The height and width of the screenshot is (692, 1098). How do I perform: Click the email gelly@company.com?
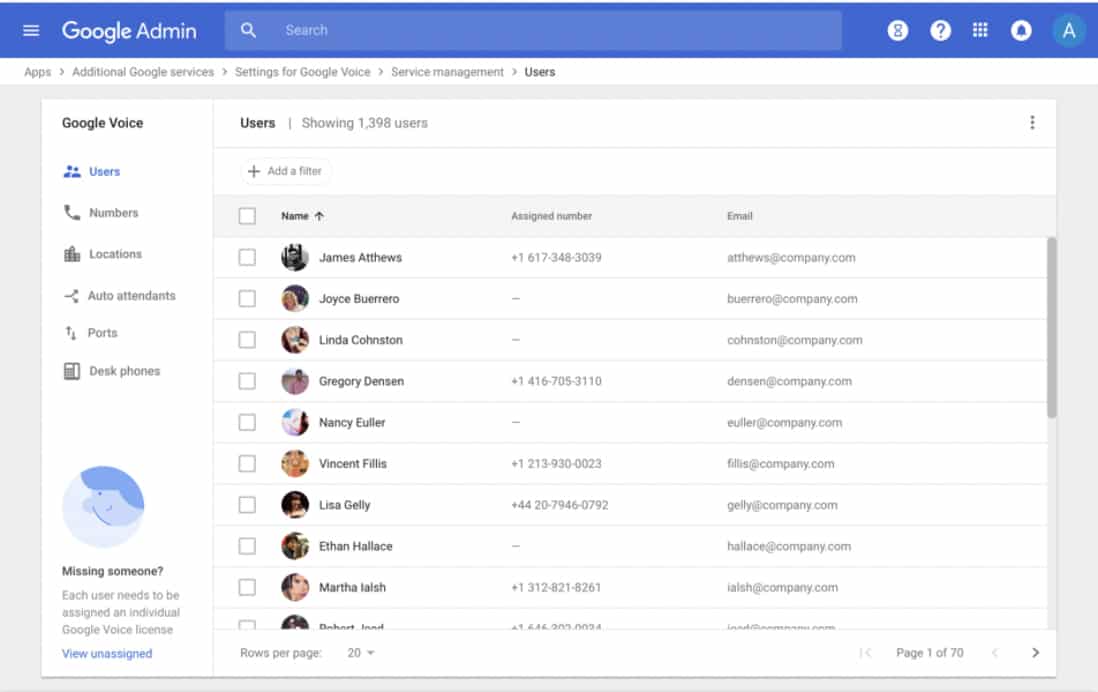782,505
